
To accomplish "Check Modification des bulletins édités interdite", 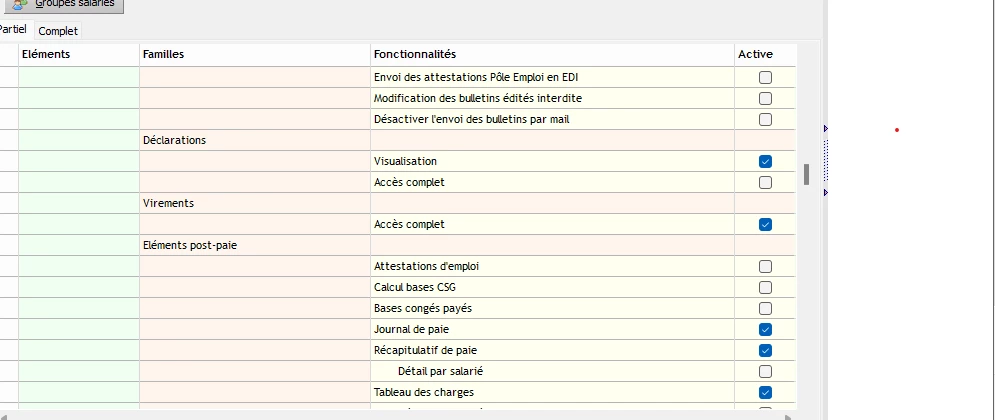I will 765,98.
